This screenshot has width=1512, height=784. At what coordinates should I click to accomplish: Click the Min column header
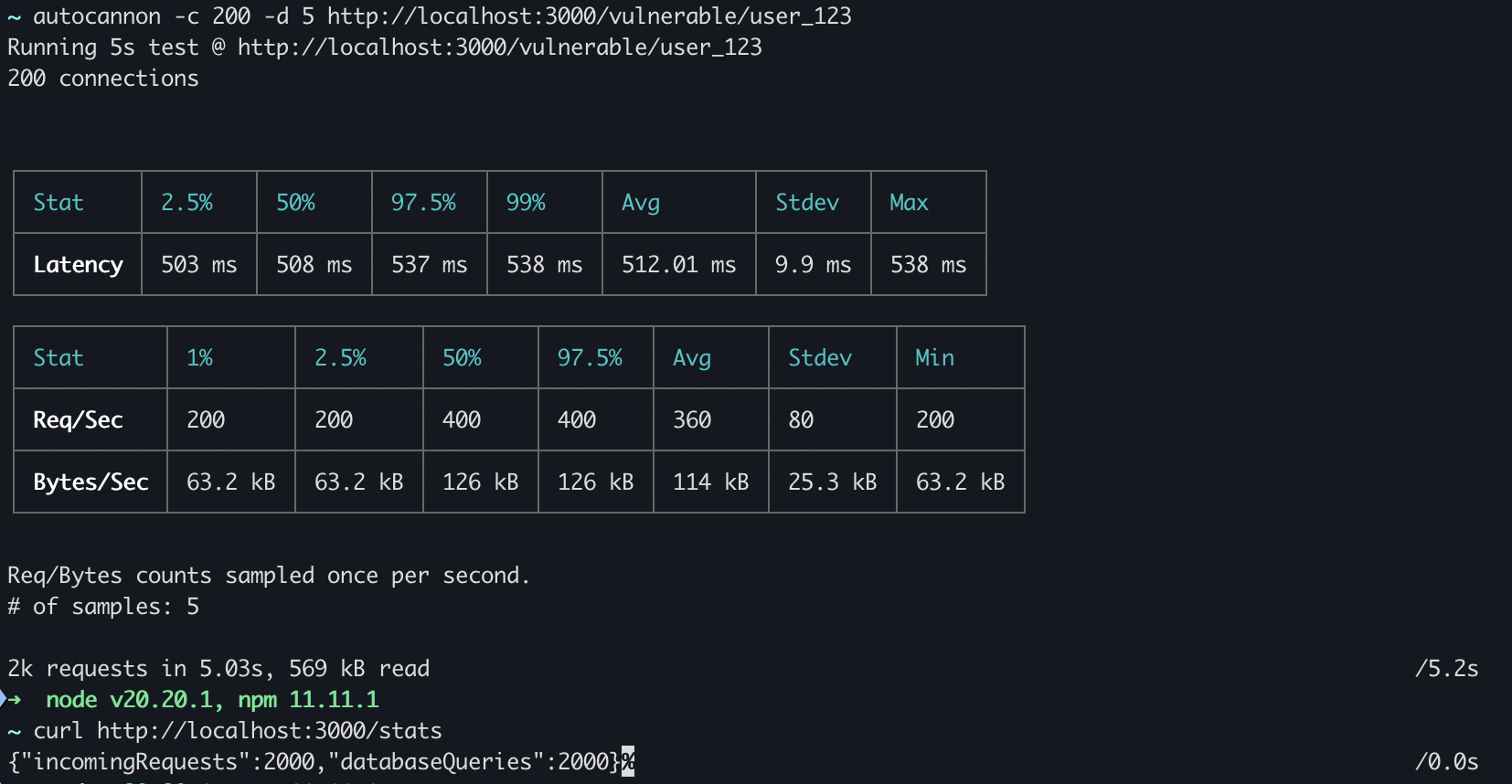(x=934, y=358)
